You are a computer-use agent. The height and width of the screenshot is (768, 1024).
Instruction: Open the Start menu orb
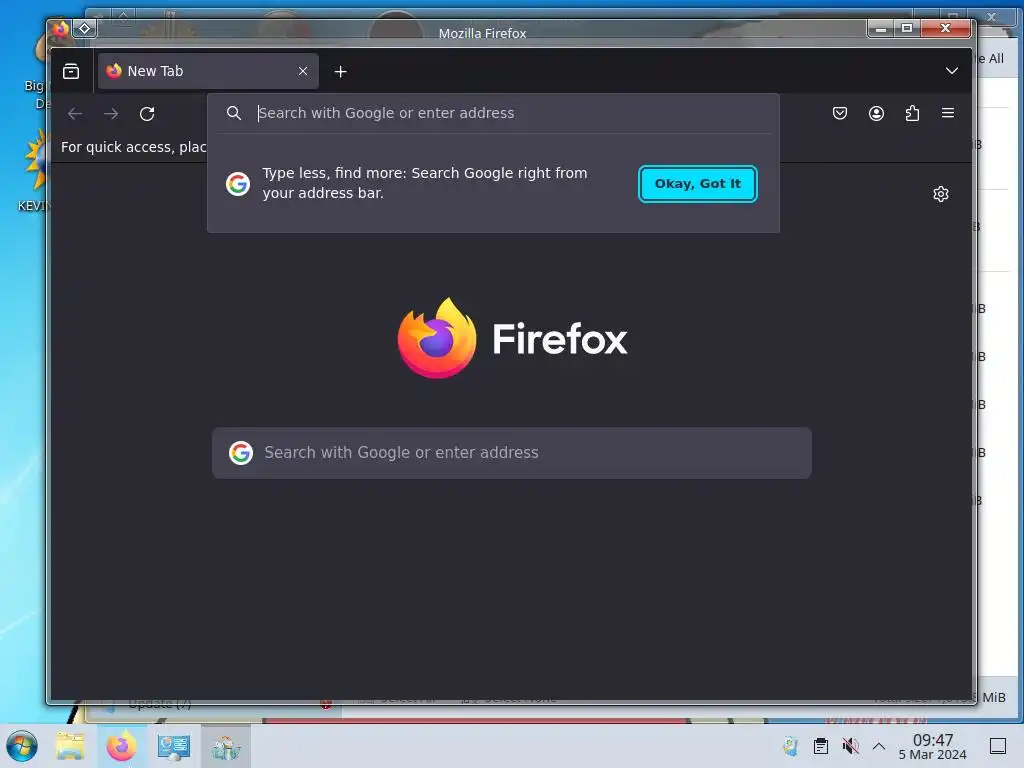click(x=22, y=746)
